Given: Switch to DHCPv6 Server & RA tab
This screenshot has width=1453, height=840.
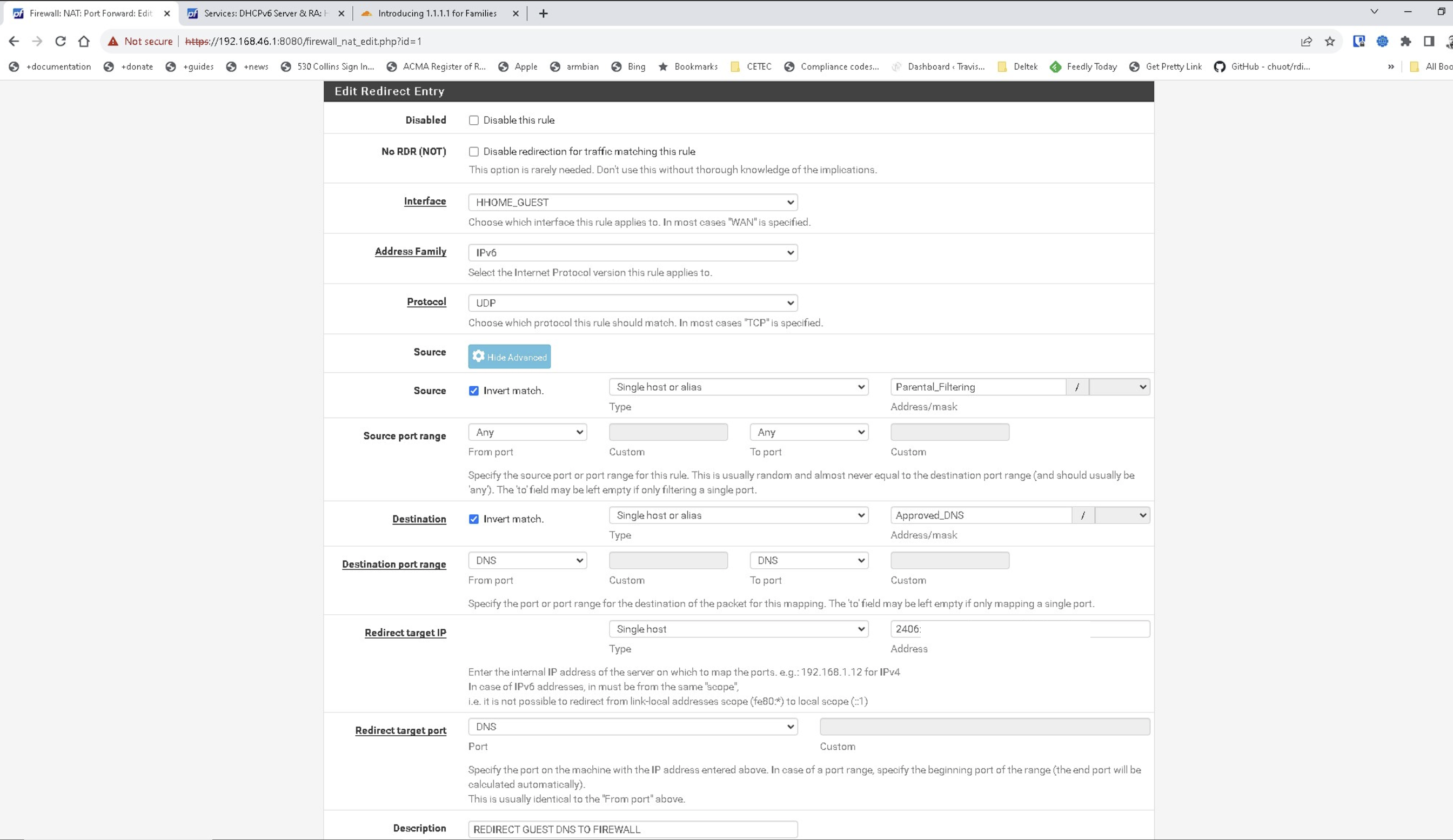Looking at the screenshot, I should (x=265, y=14).
